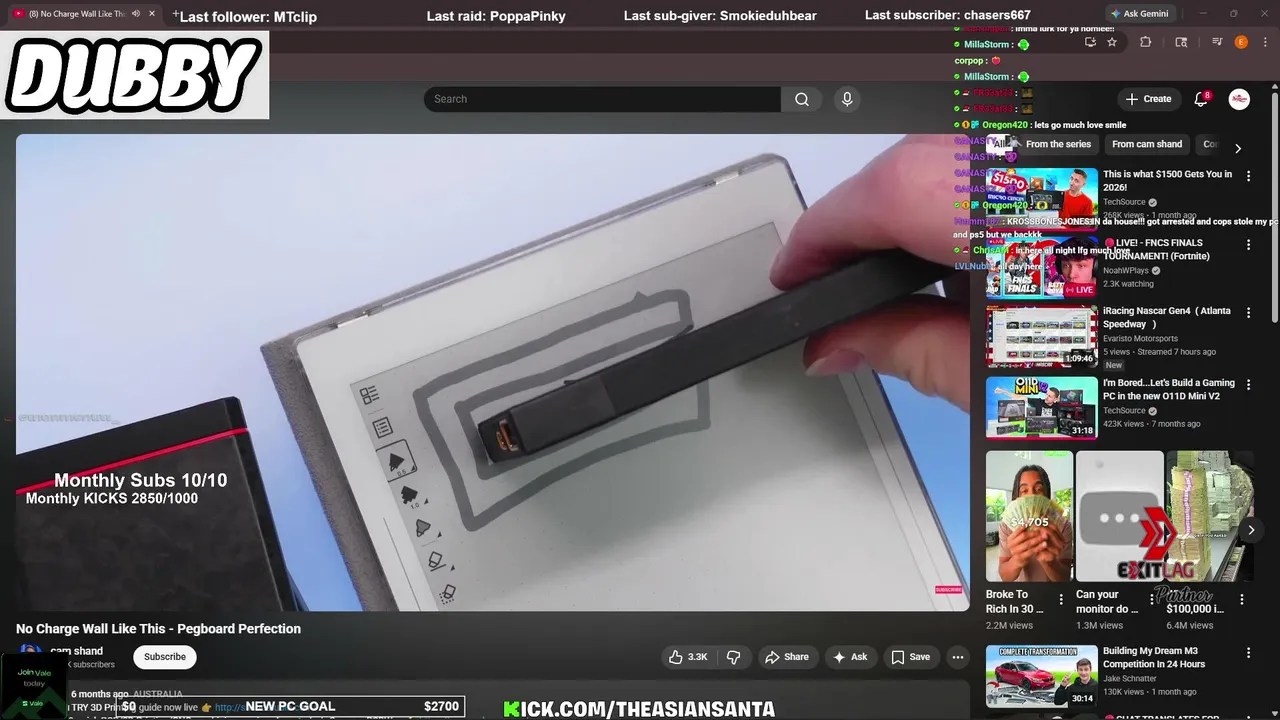Click the page vertical scrollbar
The width and height of the screenshot is (1280, 720).
tap(1275, 208)
